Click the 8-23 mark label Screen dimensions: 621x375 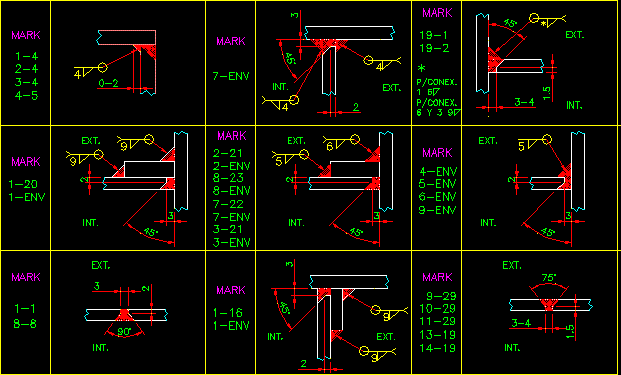[228, 178]
